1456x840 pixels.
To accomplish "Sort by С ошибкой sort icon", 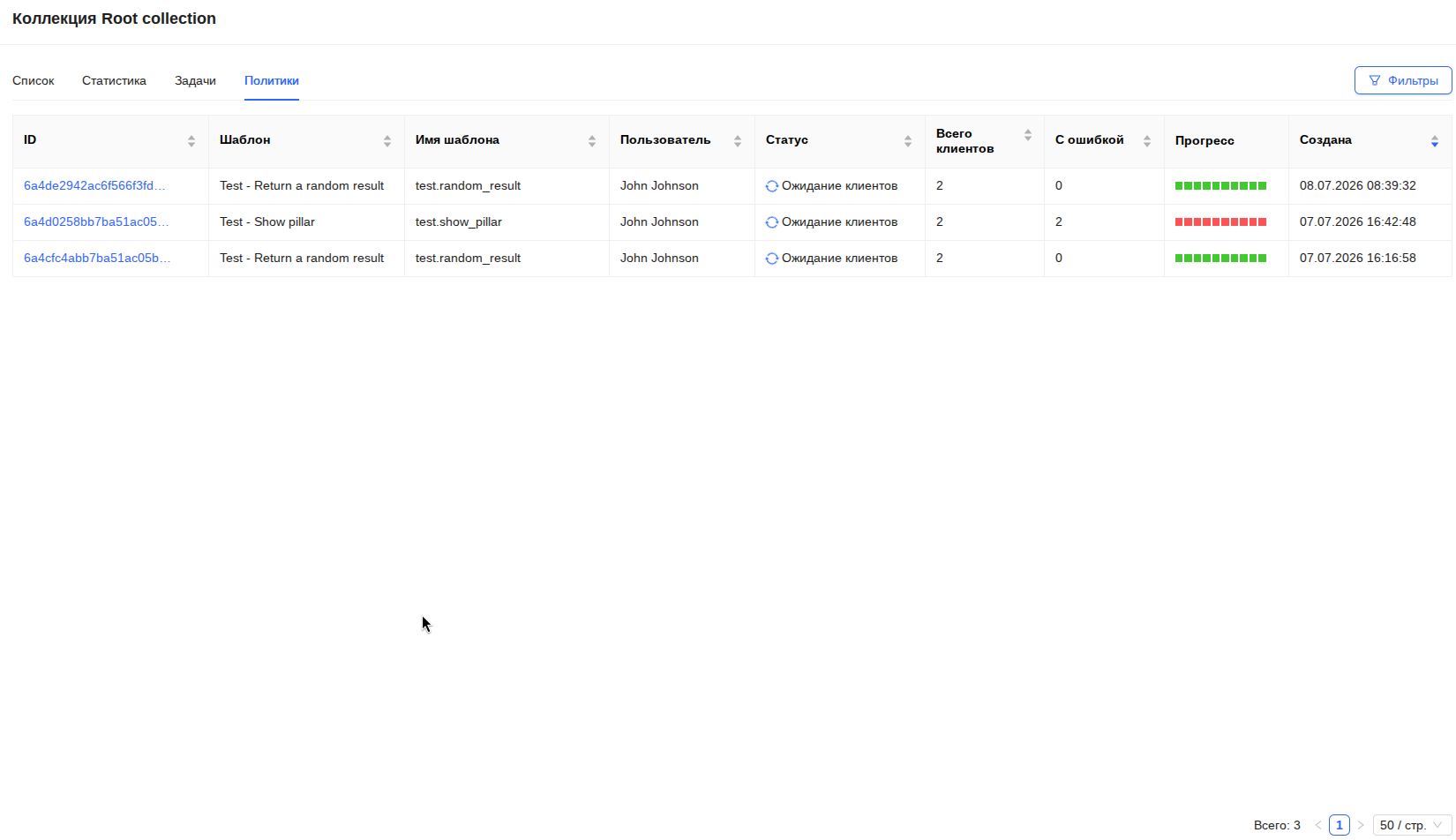I will pos(1147,141).
